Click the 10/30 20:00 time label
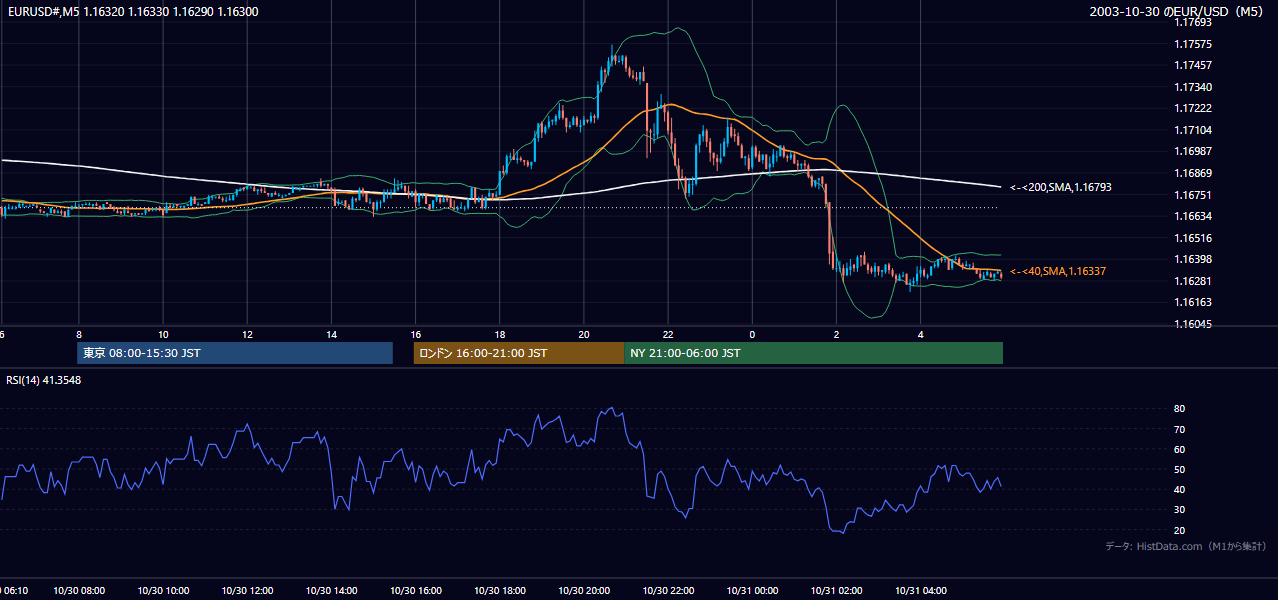Screen dimensions: 1278x600 click(x=583, y=591)
